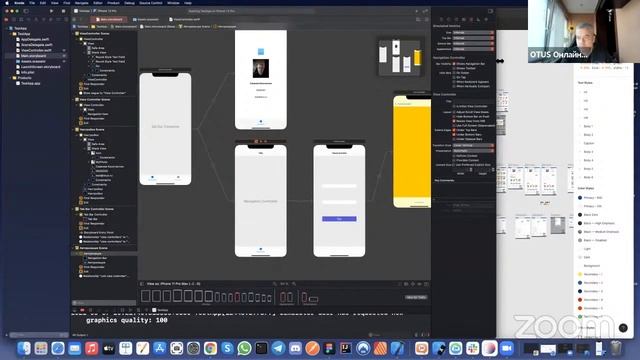
Task: Open the File inspector icon
Action: tap(441, 19)
